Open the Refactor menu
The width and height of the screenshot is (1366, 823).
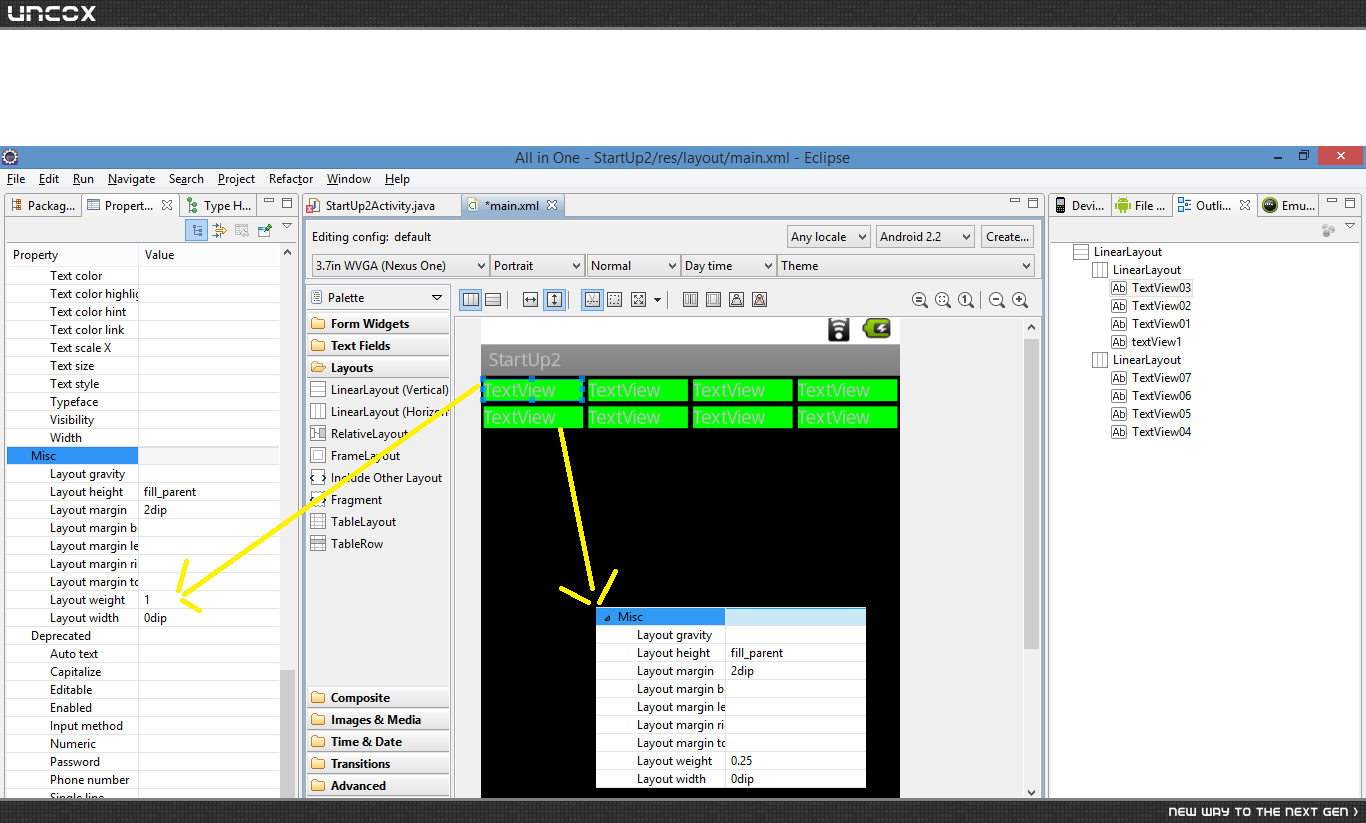291,179
